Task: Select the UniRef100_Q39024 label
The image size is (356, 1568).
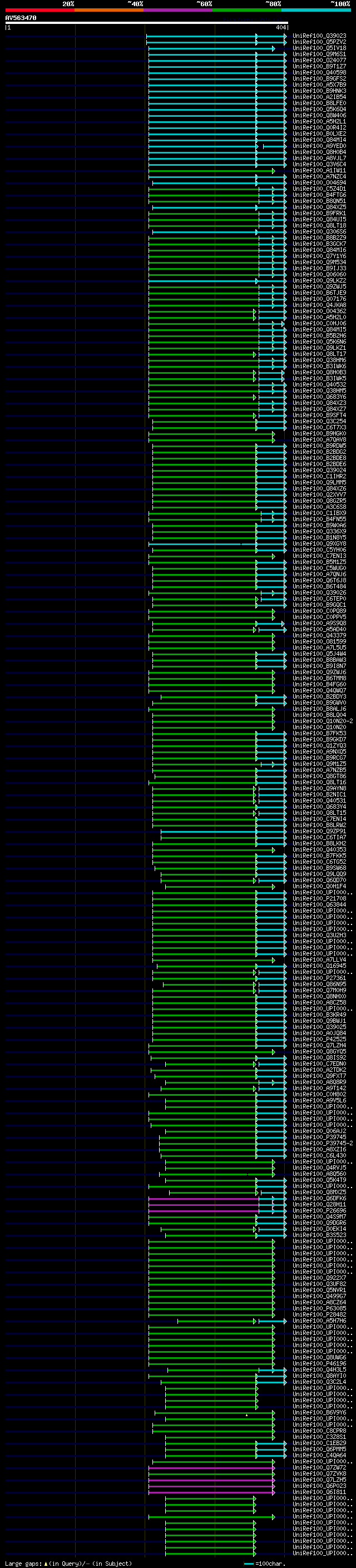Action: (x=319, y=471)
